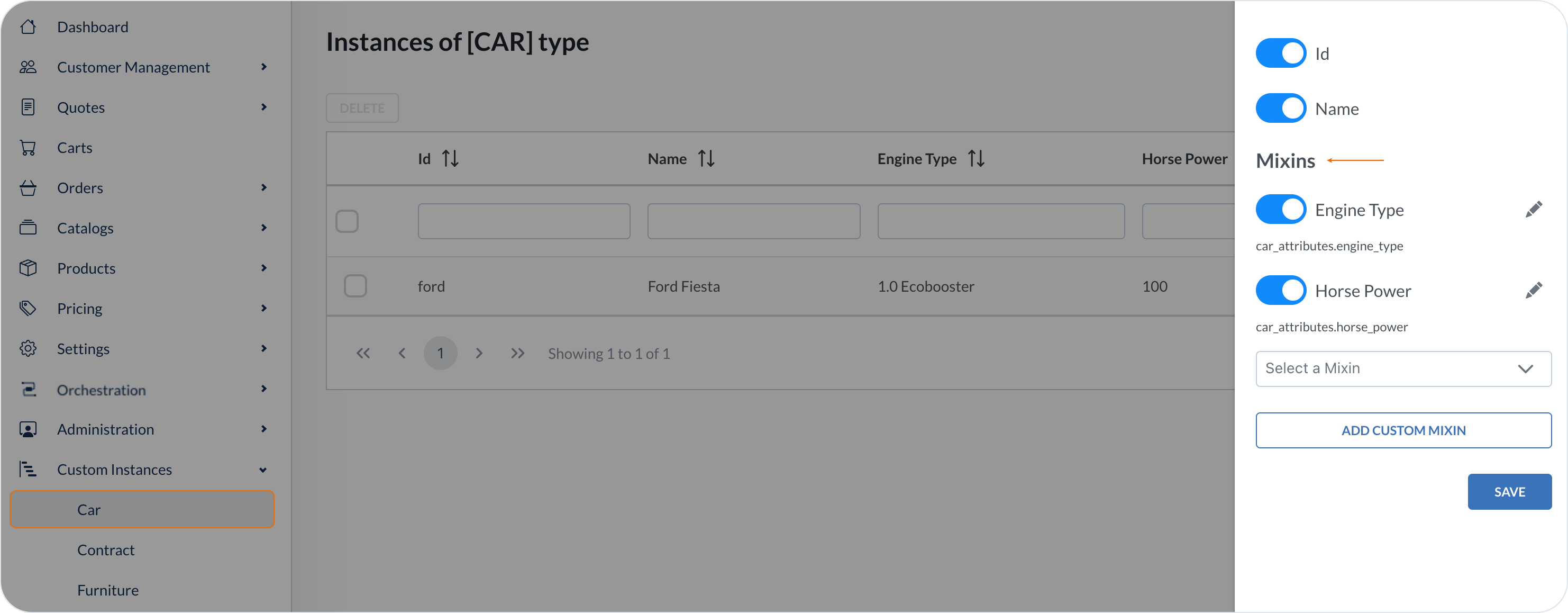This screenshot has height=613, width=1568.
Task: Check the checkbox for the ford row
Action: click(355, 286)
